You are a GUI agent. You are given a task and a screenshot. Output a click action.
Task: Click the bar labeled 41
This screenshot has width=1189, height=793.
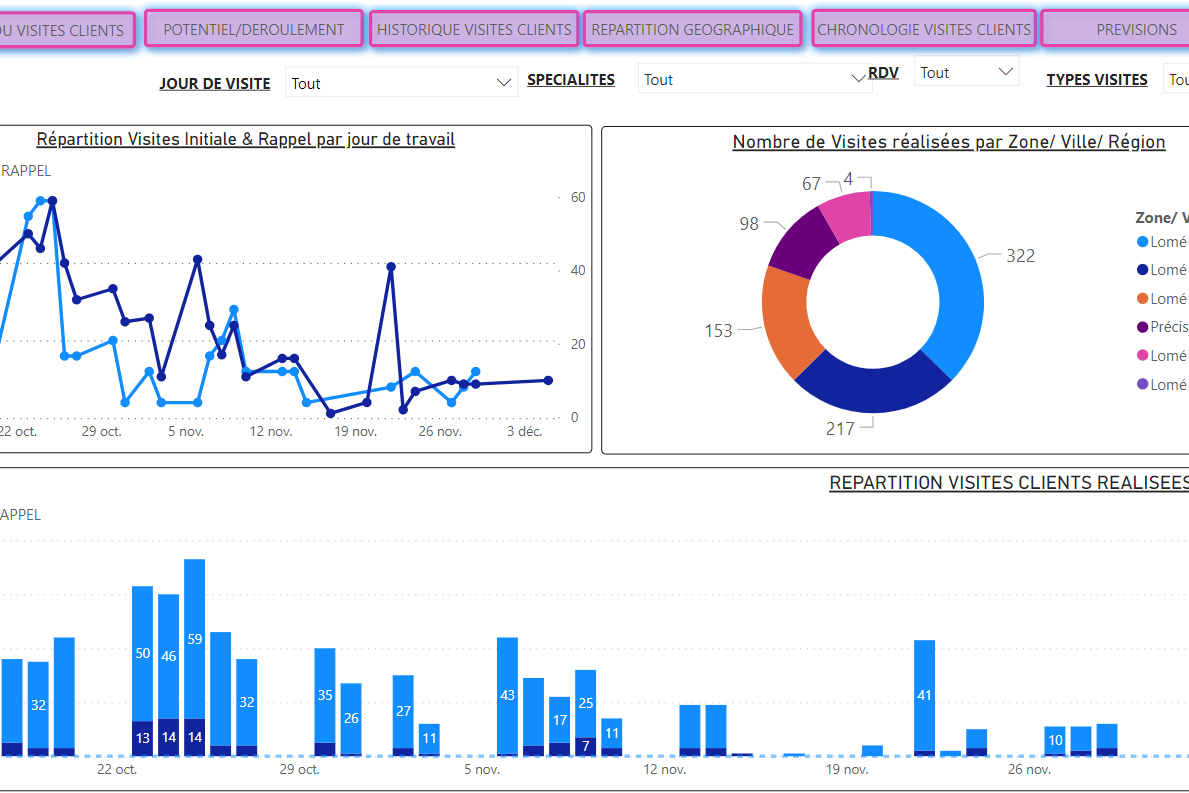[x=924, y=694]
